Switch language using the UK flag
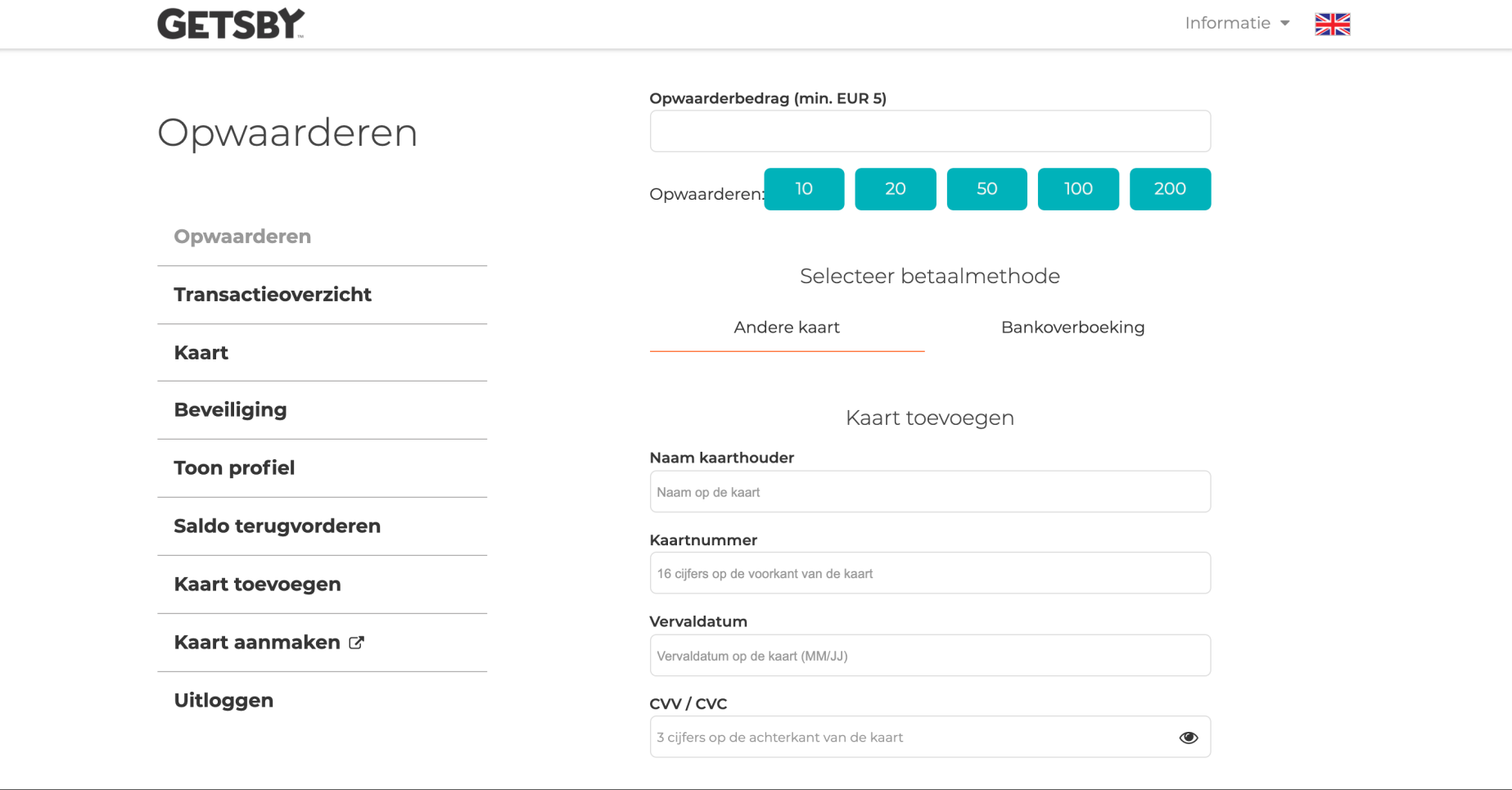The width and height of the screenshot is (1512, 790). (x=1332, y=24)
